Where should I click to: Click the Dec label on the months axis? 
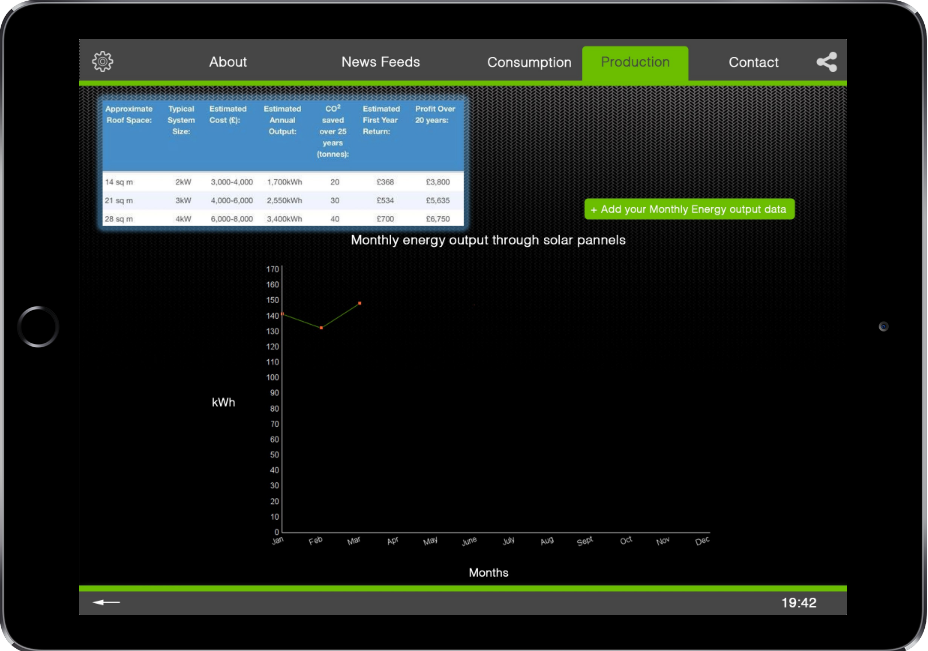click(x=702, y=541)
